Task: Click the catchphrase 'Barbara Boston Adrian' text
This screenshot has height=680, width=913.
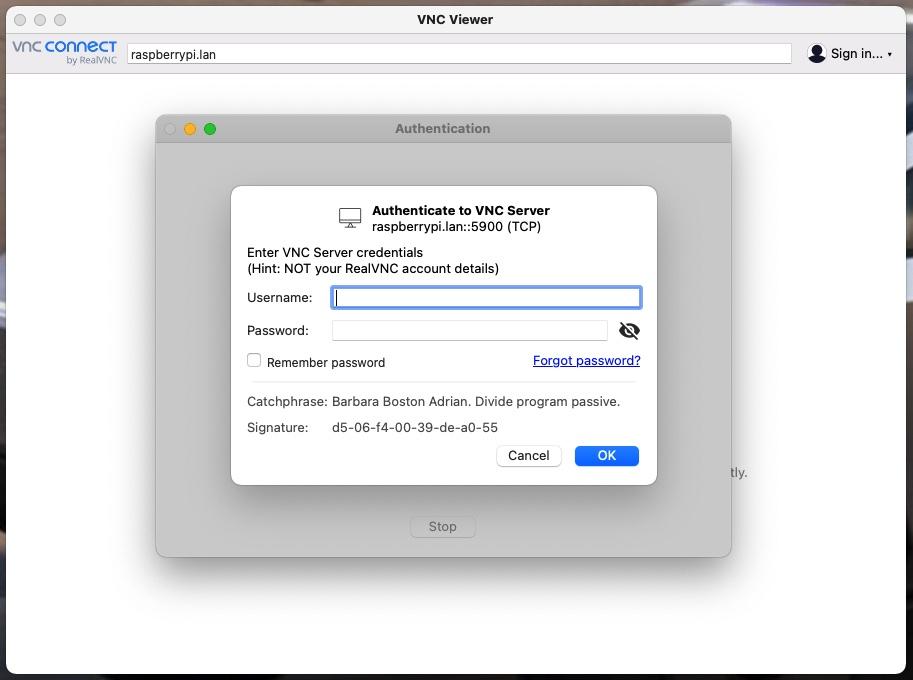Action: 401,402
